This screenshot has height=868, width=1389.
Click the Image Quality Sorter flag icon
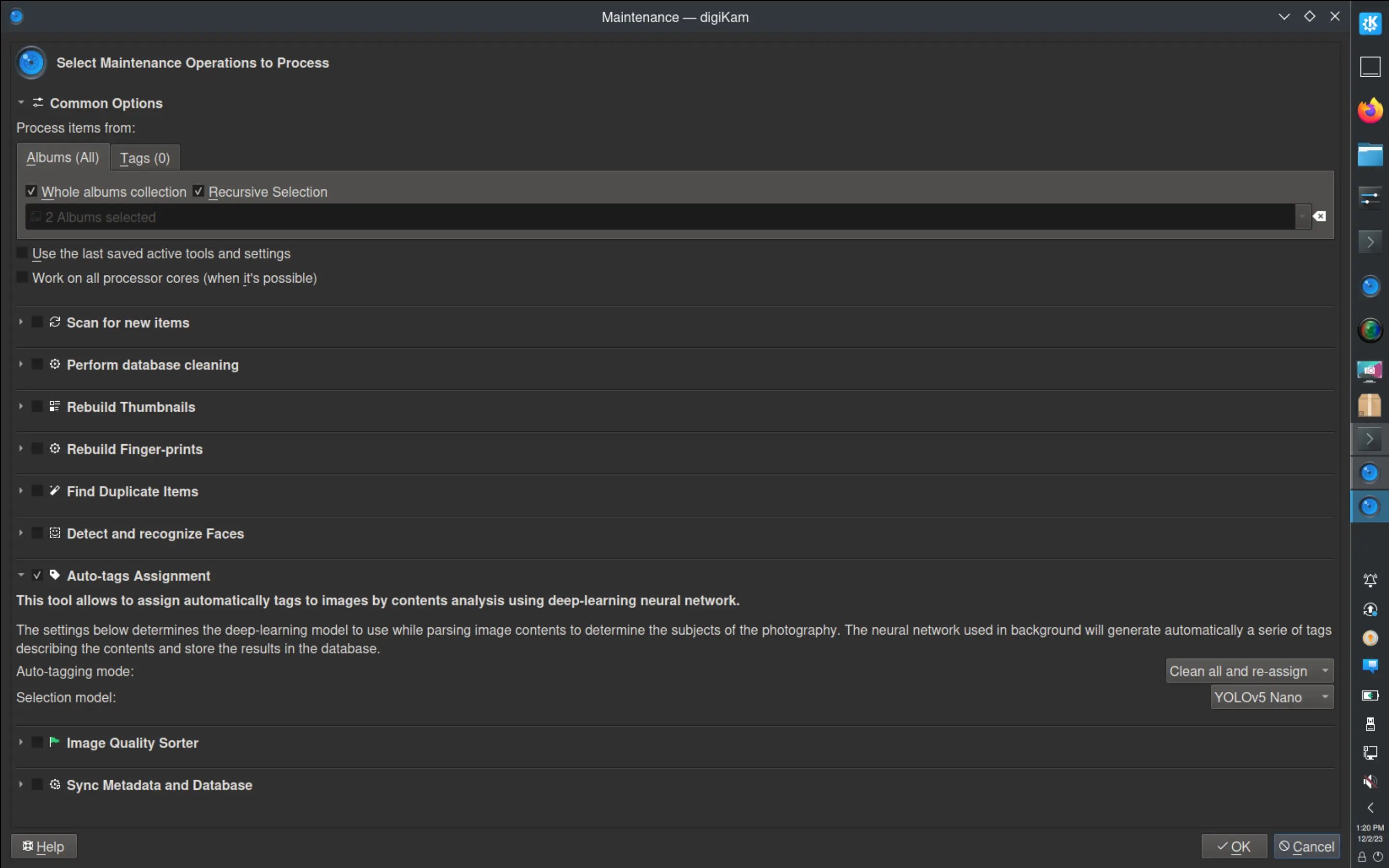pyautogui.click(x=54, y=742)
